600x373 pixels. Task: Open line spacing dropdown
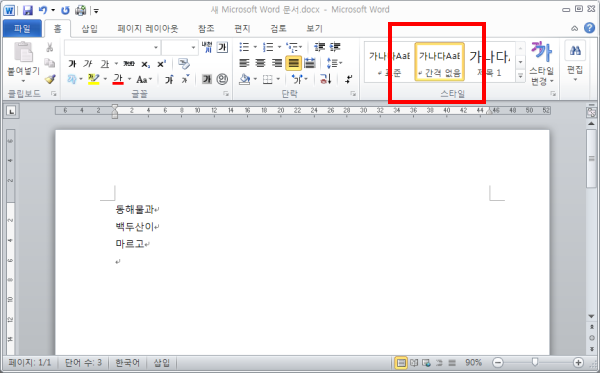pyautogui.click(x=334, y=63)
